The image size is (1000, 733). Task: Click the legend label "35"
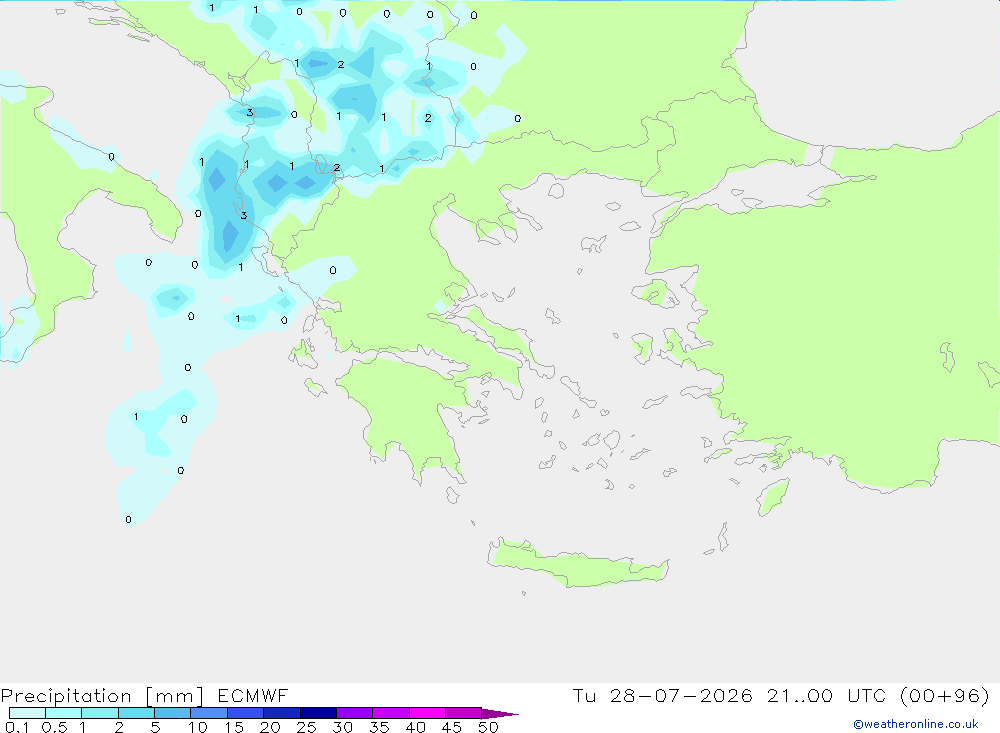point(379,727)
